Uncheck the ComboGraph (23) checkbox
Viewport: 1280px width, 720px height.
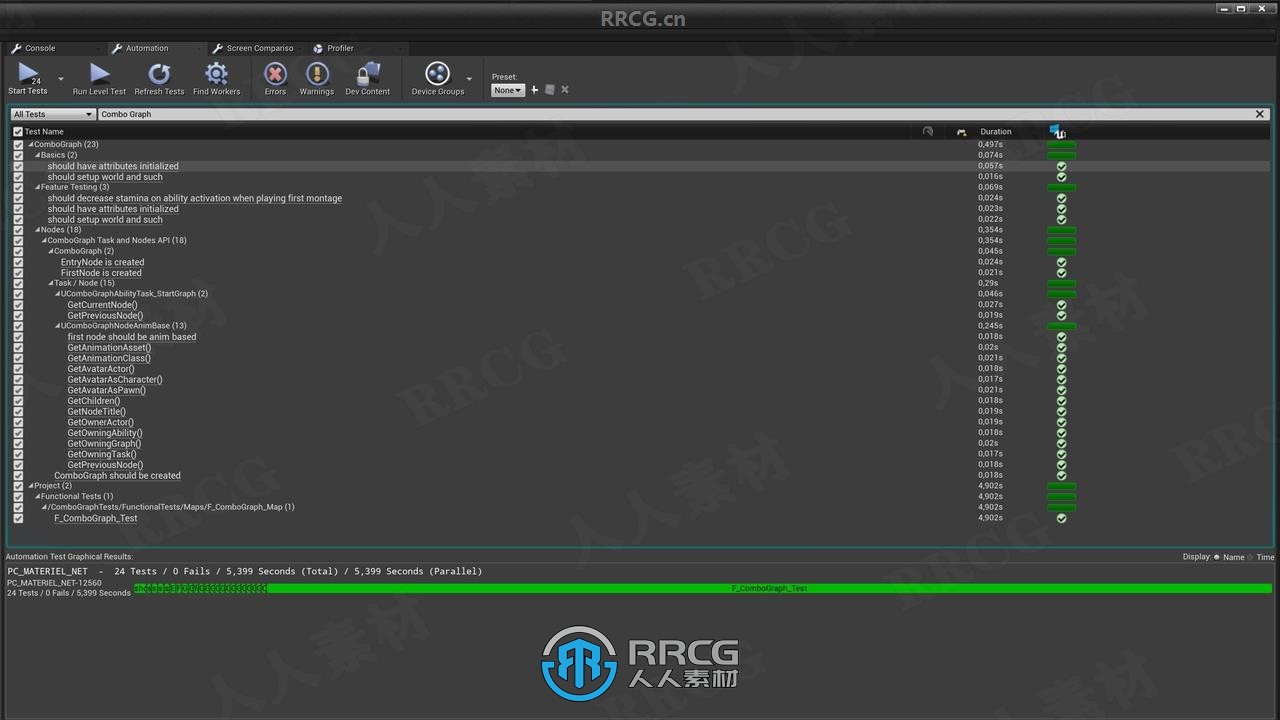pos(18,145)
